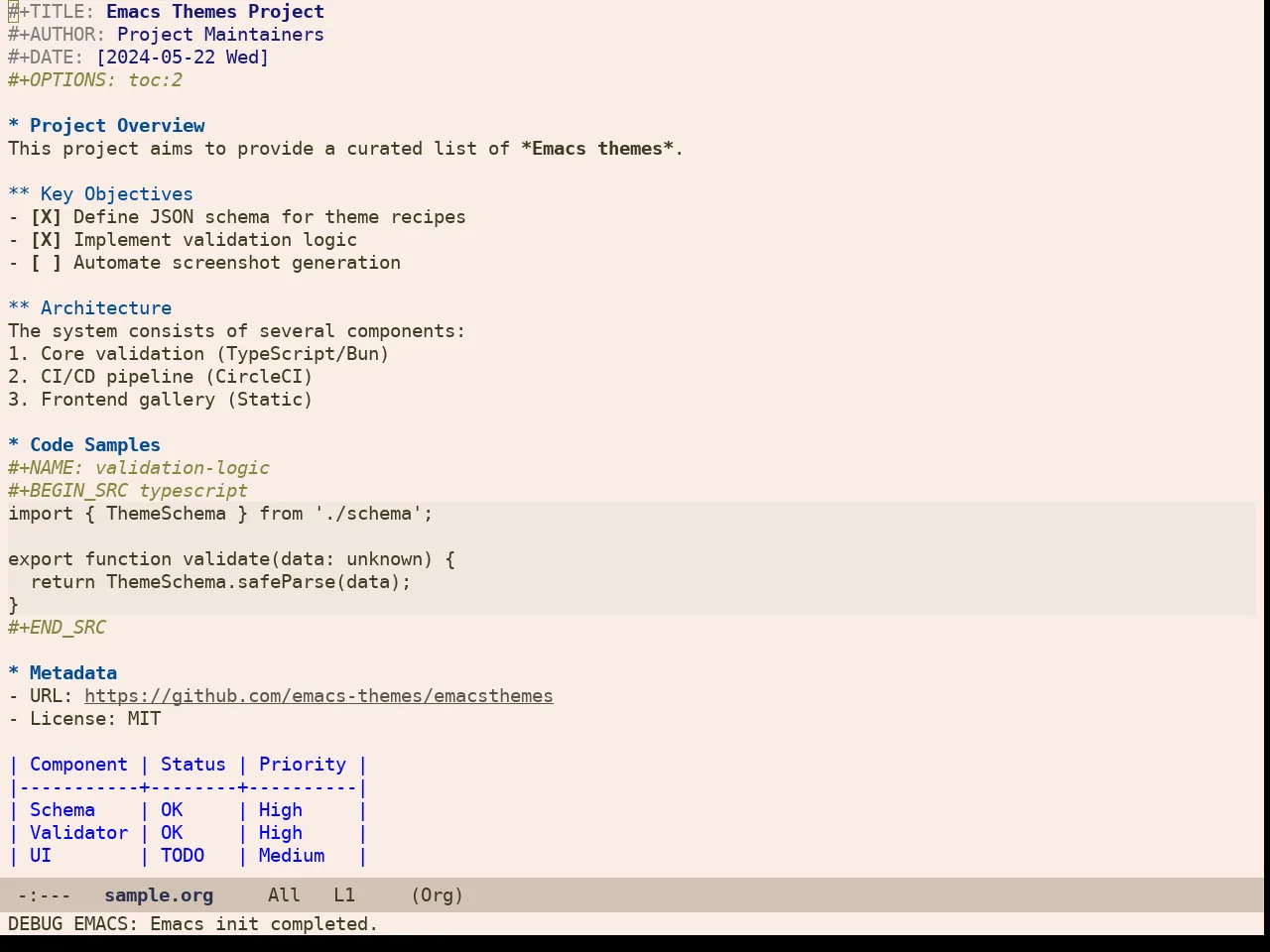1270x952 pixels.
Task: Click the All position indicator in mode line
Action: pyautogui.click(x=284, y=895)
